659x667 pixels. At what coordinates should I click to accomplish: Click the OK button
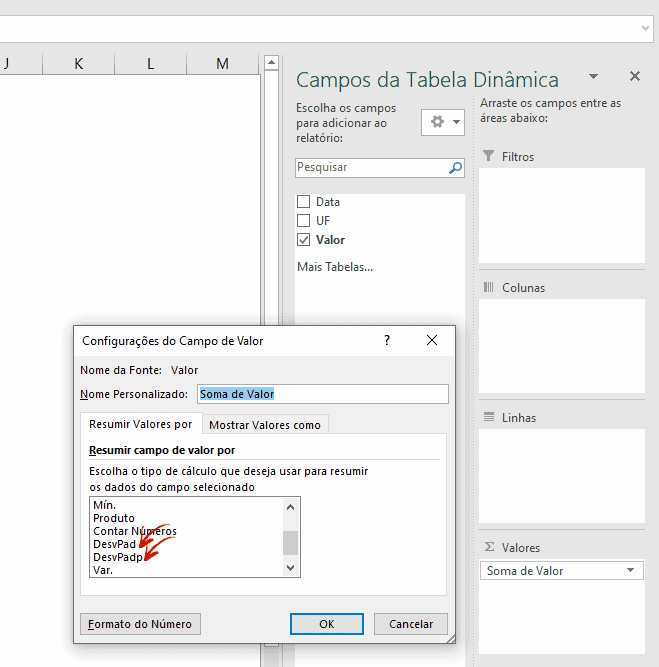327,624
